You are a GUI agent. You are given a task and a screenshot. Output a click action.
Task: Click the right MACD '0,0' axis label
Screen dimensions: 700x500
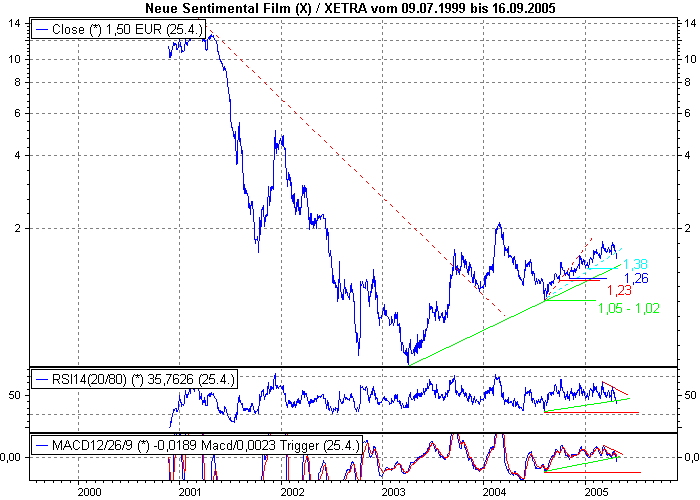click(x=692, y=457)
